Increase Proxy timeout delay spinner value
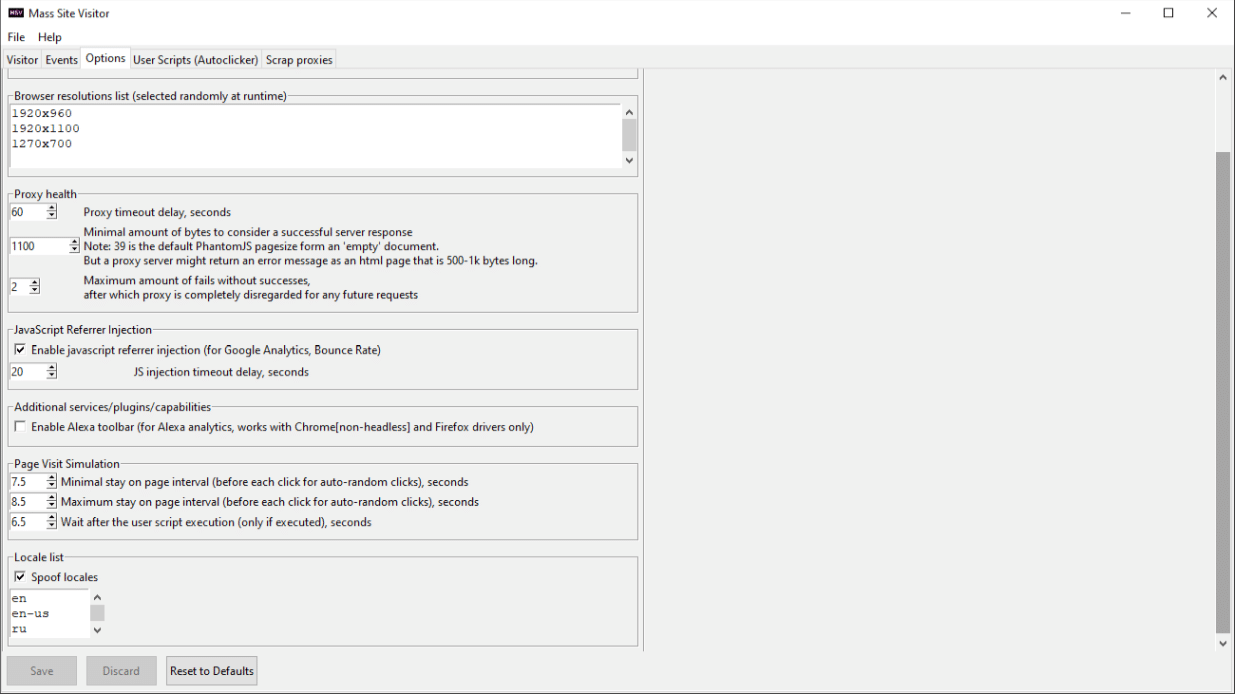The width and height of the screenshot is (1235, 694). tap(52, 208)
